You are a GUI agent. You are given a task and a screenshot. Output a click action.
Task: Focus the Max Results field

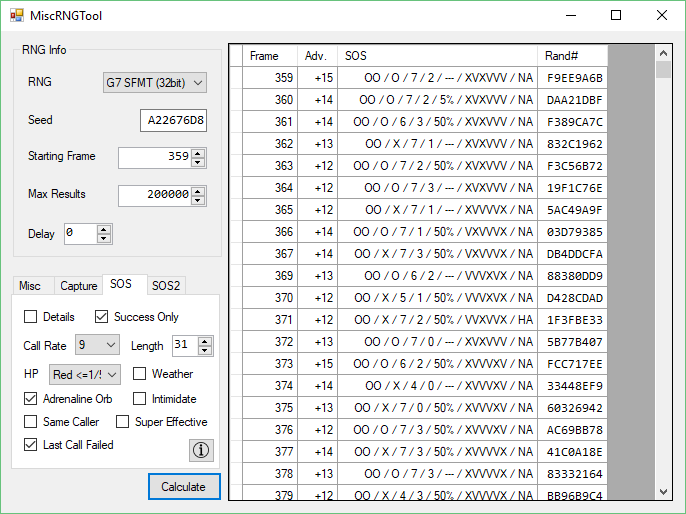(x=155, y=196)
